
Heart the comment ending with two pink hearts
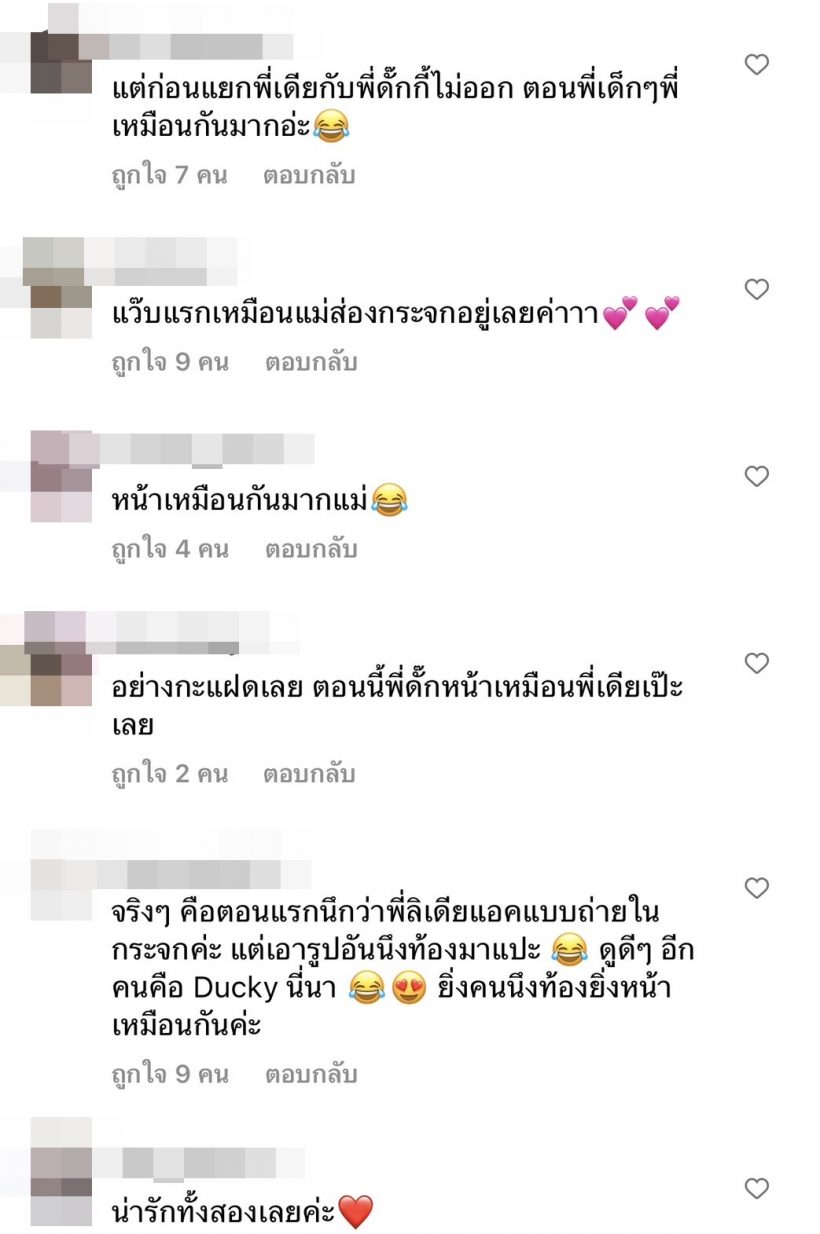(758, 290)
